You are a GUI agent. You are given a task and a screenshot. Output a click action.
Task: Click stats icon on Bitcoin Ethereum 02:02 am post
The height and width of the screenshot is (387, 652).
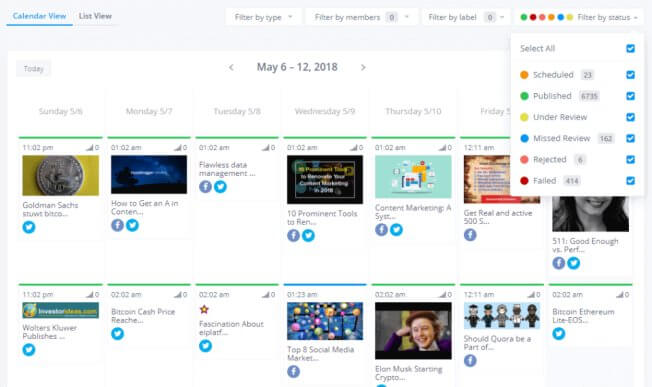click(x=620, y=294)
